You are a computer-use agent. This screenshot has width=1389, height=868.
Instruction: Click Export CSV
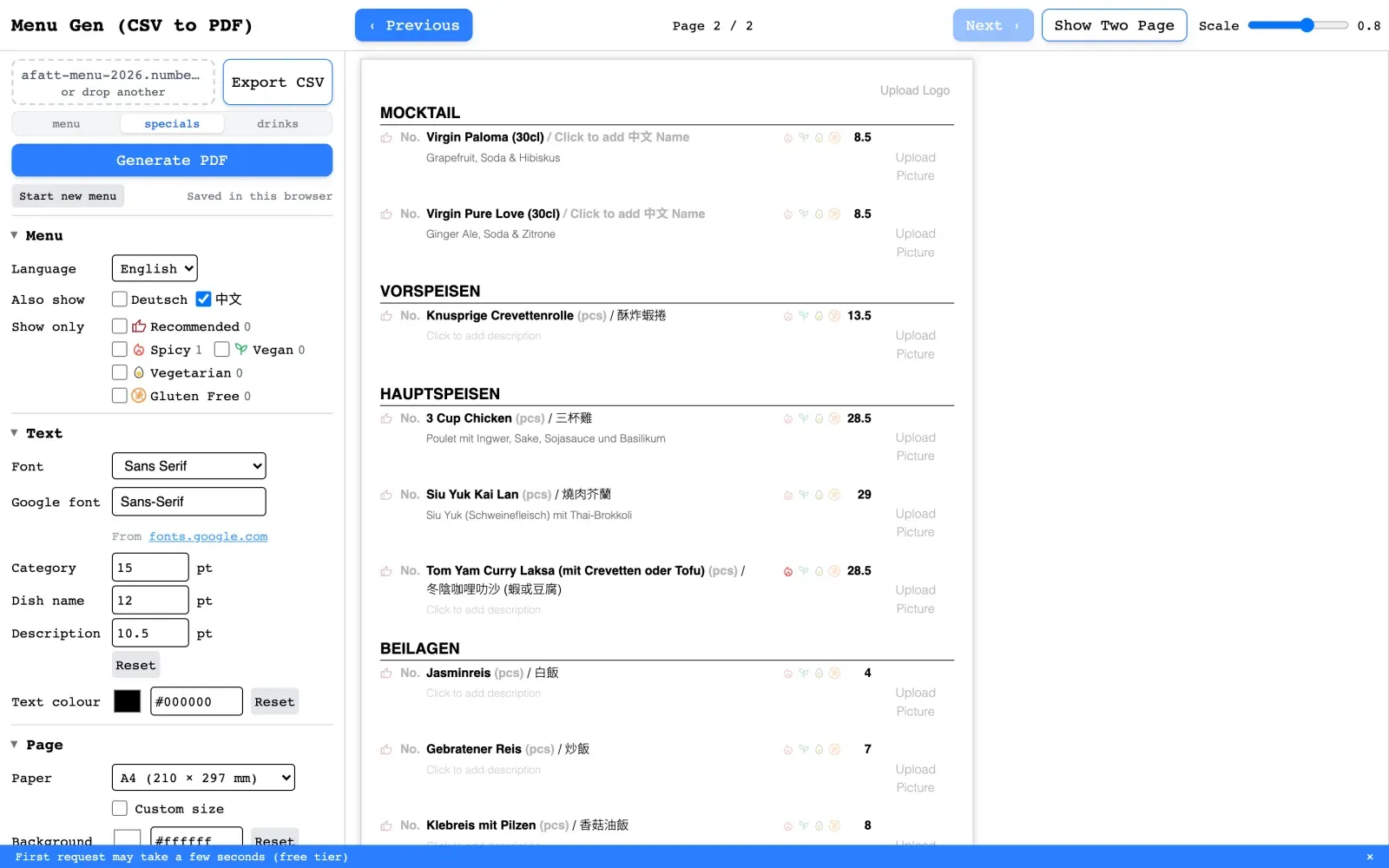coord(278,82)
